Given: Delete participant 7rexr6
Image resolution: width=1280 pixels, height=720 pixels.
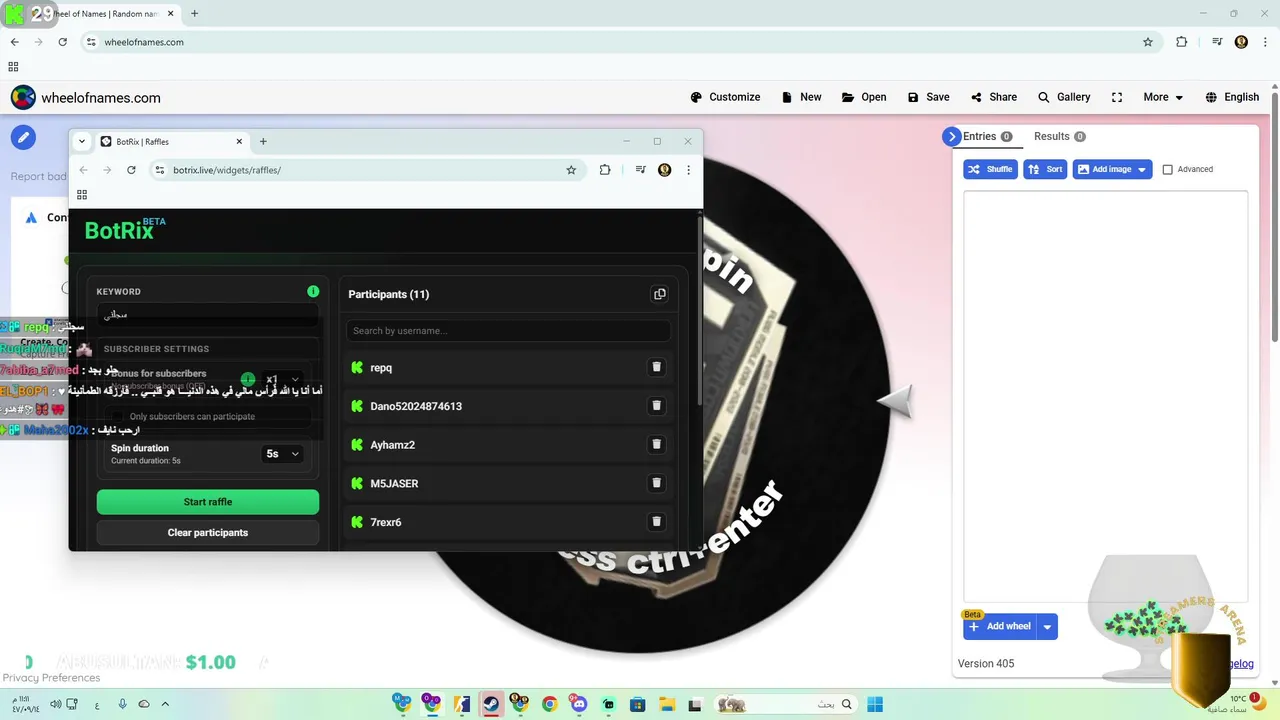Looking at the screenshot, I should [x=656, y=521].
